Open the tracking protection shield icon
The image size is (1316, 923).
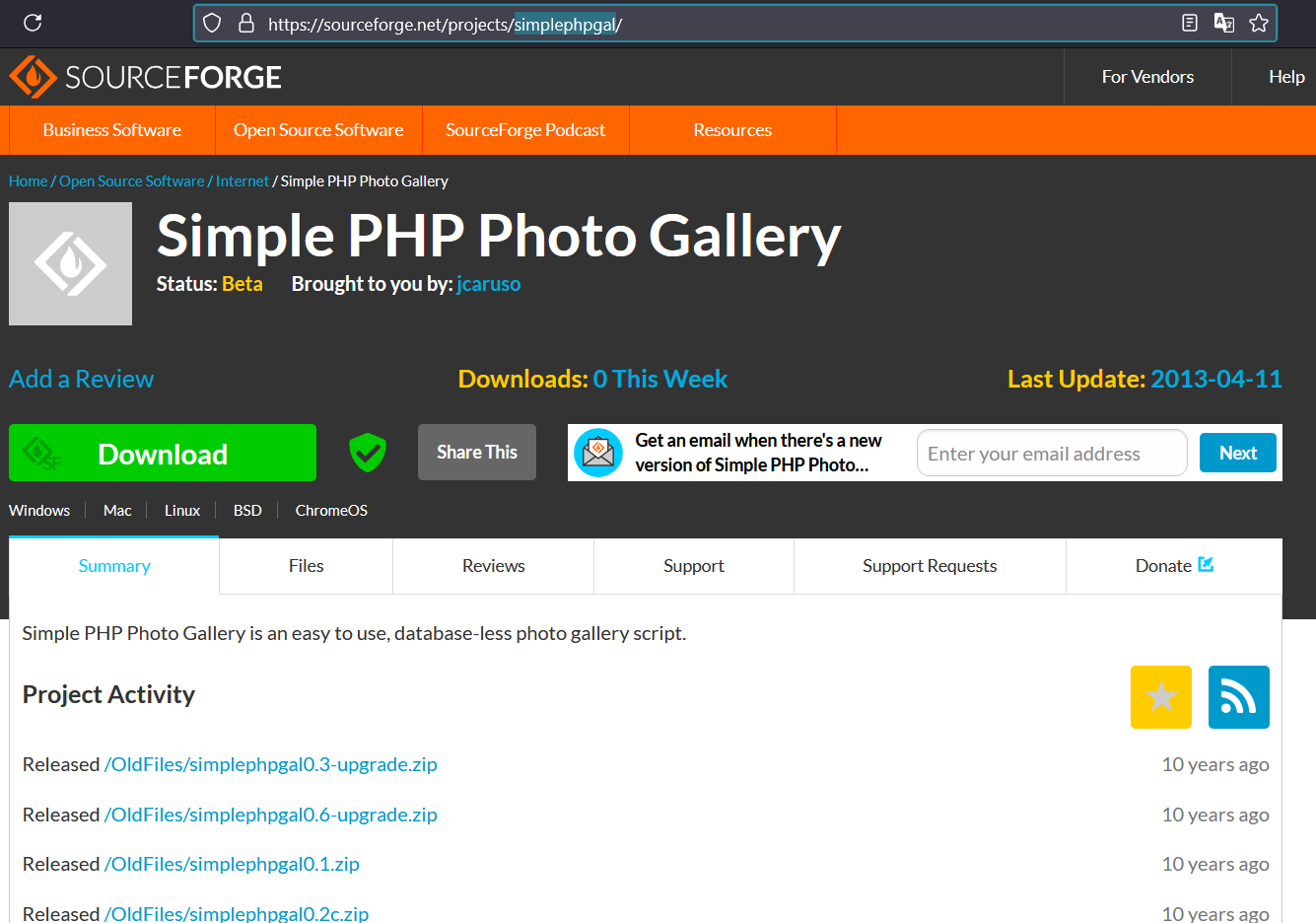point(212,23)
